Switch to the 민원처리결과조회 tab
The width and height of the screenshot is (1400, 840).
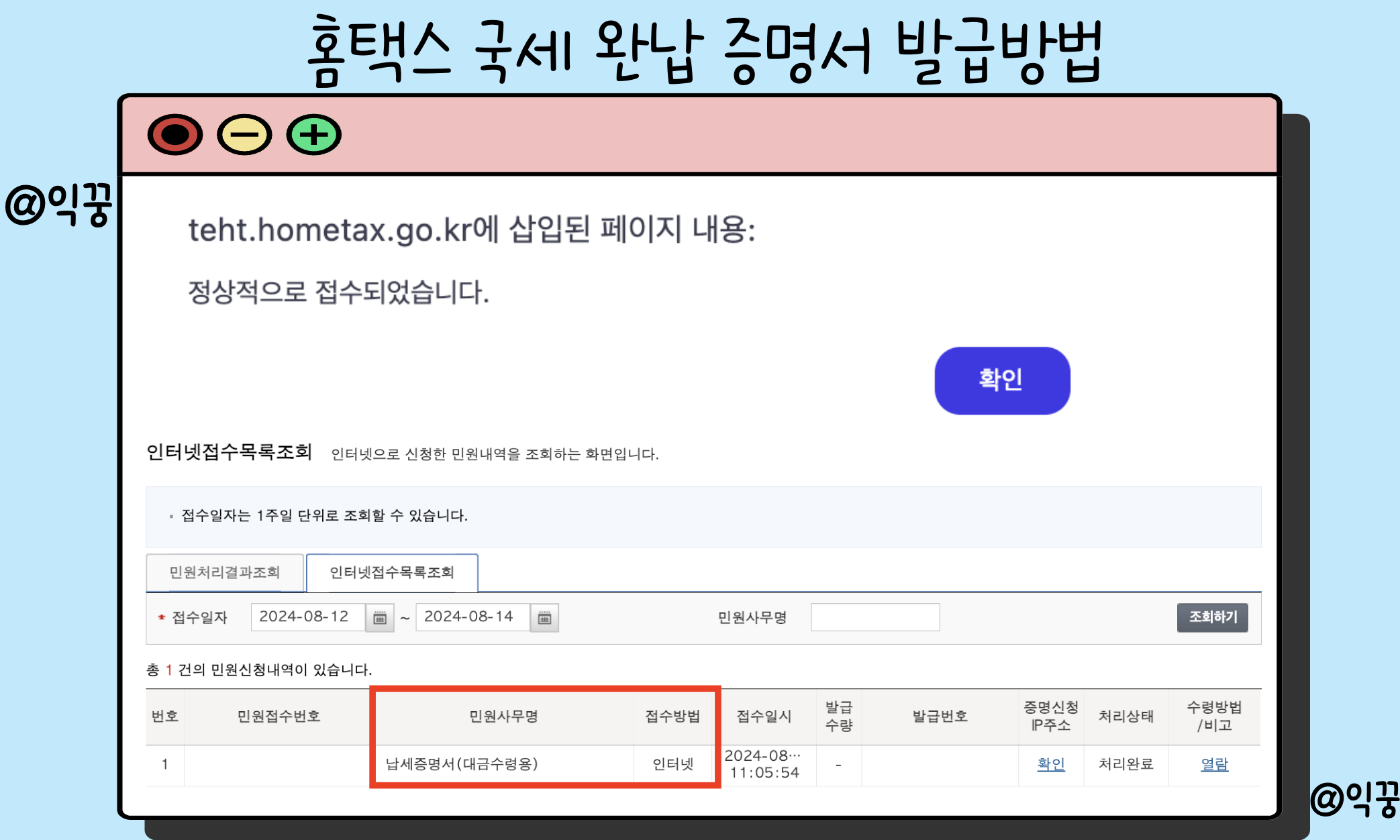225,572
